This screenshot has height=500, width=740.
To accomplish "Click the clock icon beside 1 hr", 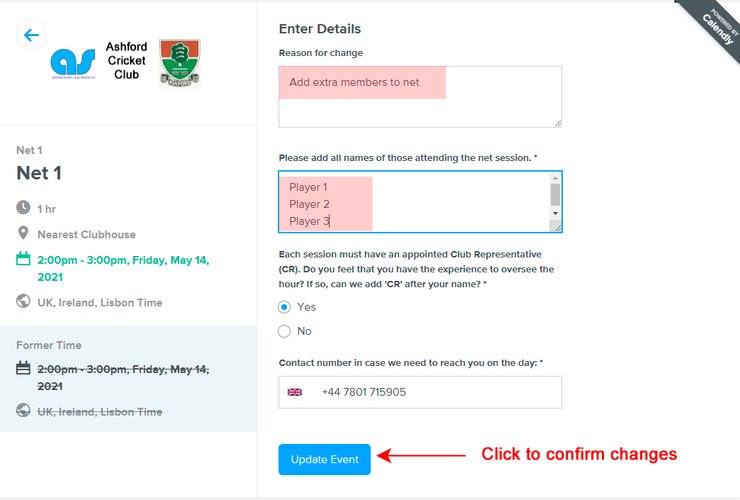I will tap(23, 208).
